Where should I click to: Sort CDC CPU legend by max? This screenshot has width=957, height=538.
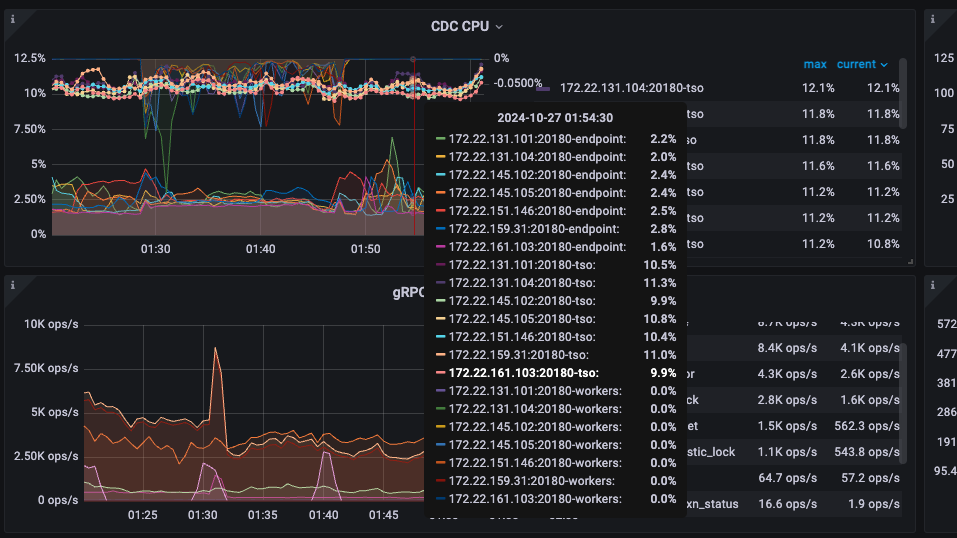(815, 64)
